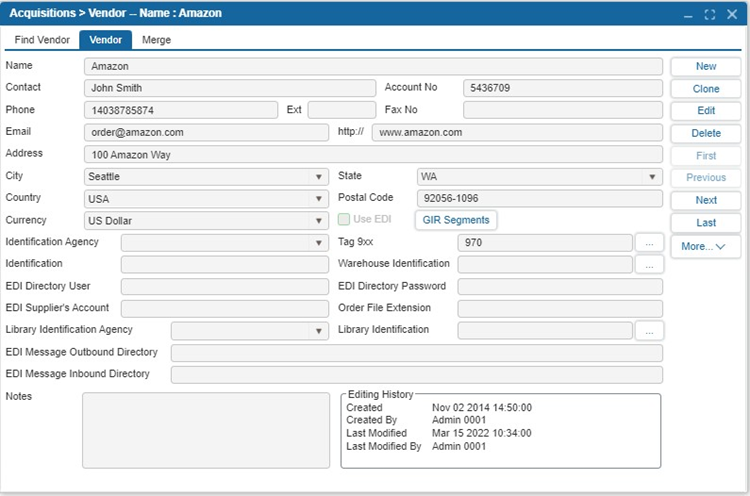This screenshot has height=496, width=750.
Task: Select the Vendor tab
Action: (106, 40)
